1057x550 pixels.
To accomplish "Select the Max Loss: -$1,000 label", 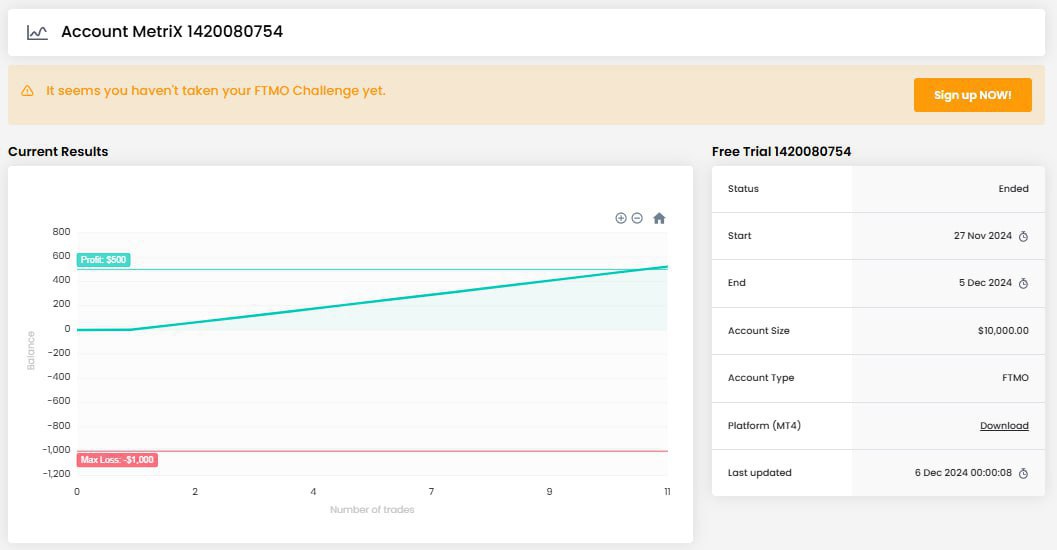I will (117, 460).
